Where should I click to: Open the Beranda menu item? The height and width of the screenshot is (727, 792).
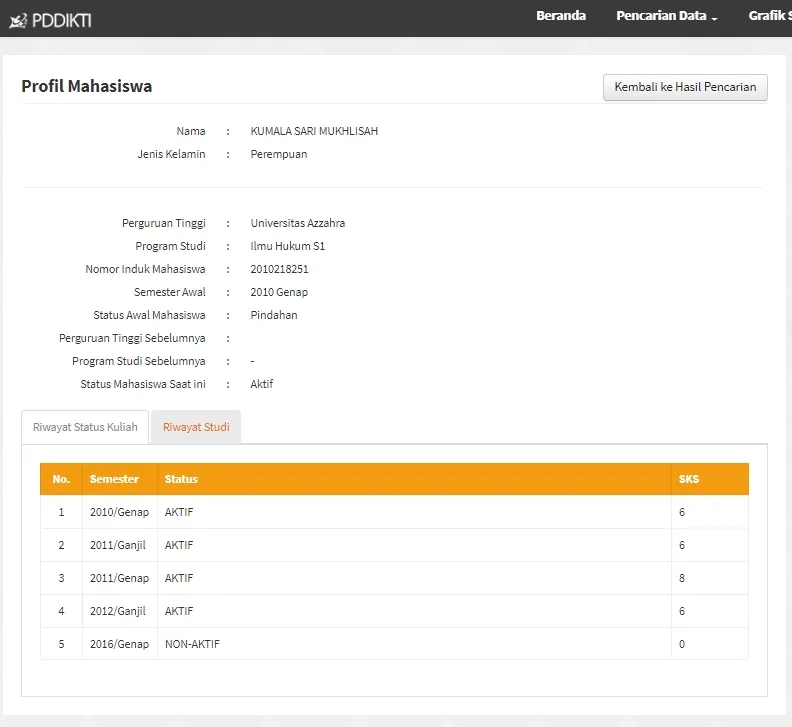[x=561, y=16]
